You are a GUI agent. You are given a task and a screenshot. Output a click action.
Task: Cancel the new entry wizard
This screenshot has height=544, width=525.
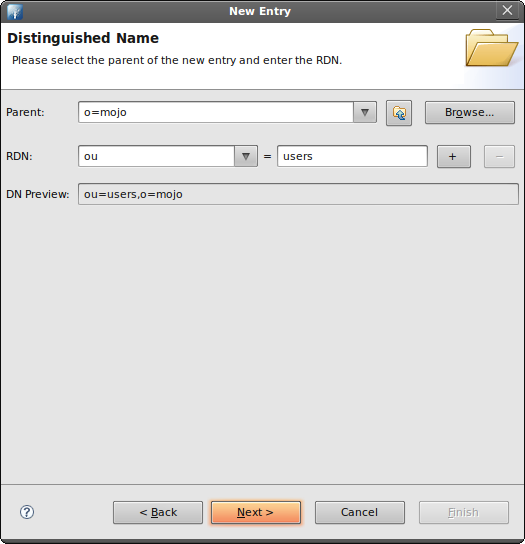[x=359, y=512]
